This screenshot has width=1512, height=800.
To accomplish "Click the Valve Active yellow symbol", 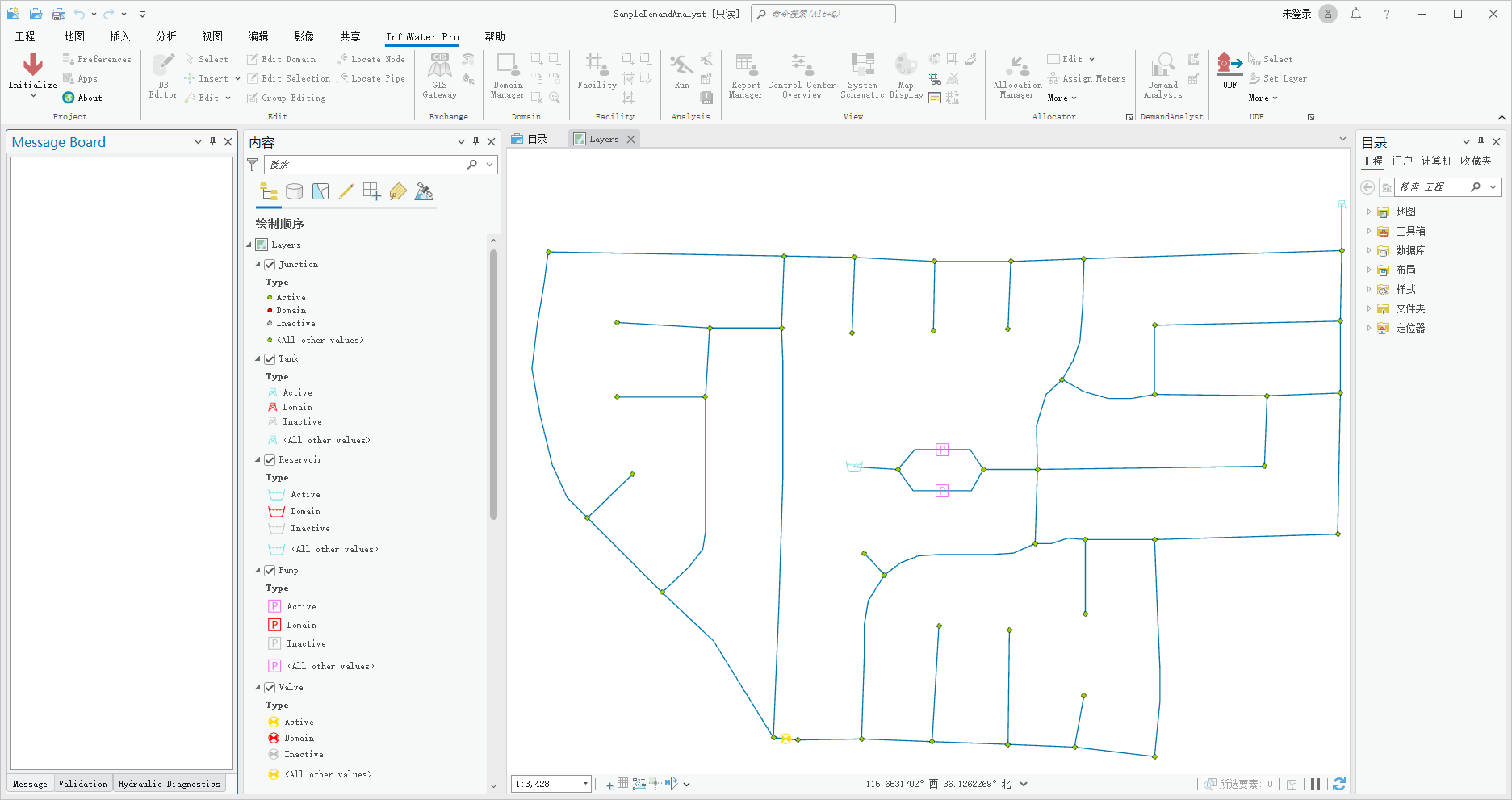I will coord(274,723).
